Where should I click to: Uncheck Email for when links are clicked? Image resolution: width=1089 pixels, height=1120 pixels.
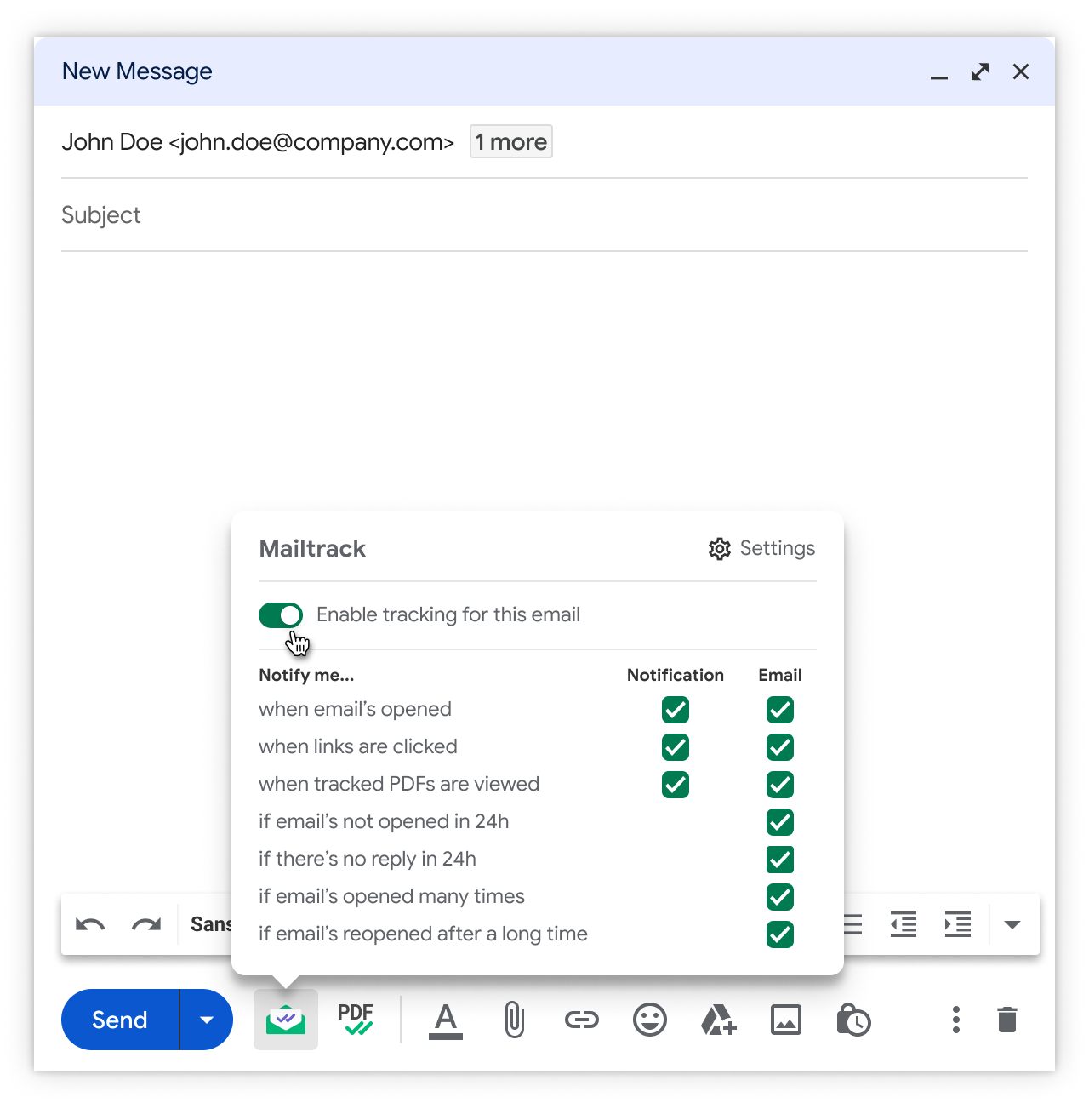coord(780,747)
